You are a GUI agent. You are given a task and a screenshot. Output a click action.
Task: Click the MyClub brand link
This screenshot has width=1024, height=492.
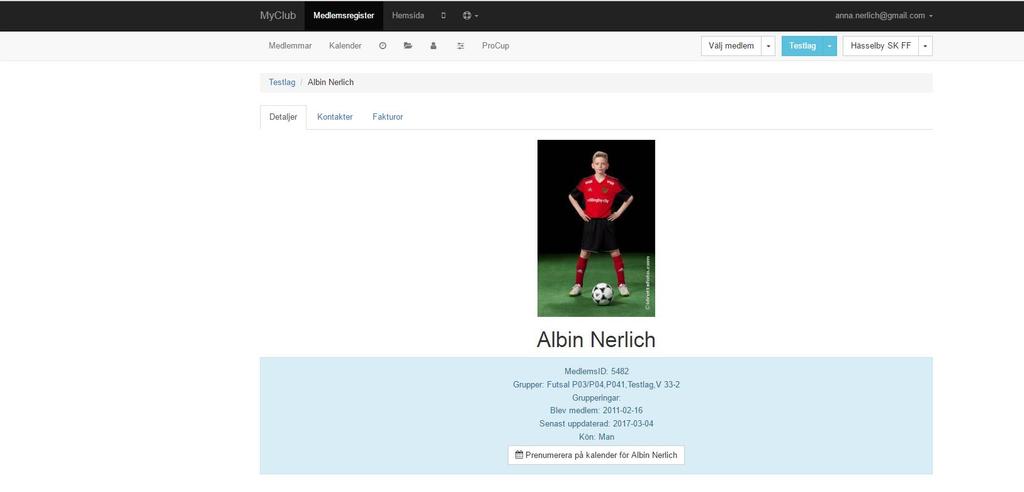pos(278,16)
